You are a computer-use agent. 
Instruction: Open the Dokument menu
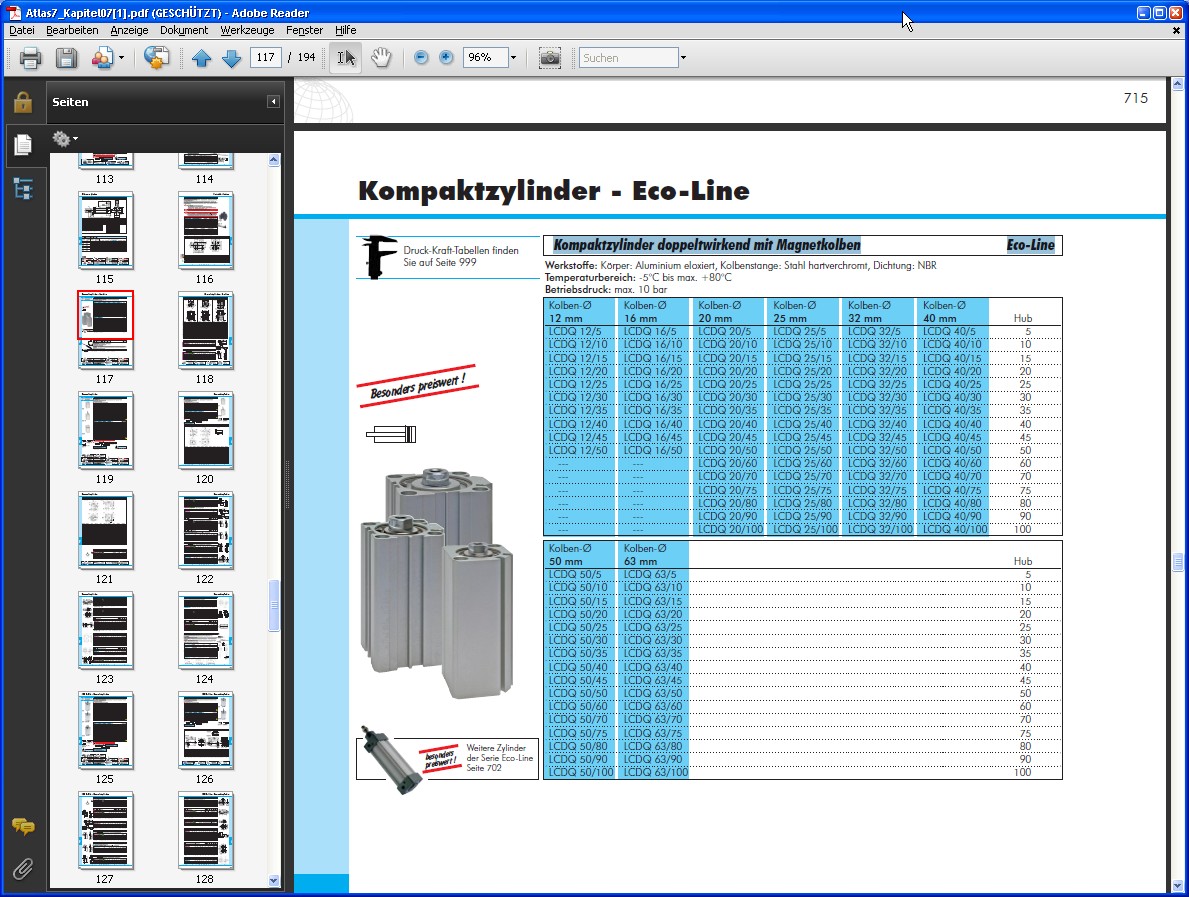click(184, 30)
